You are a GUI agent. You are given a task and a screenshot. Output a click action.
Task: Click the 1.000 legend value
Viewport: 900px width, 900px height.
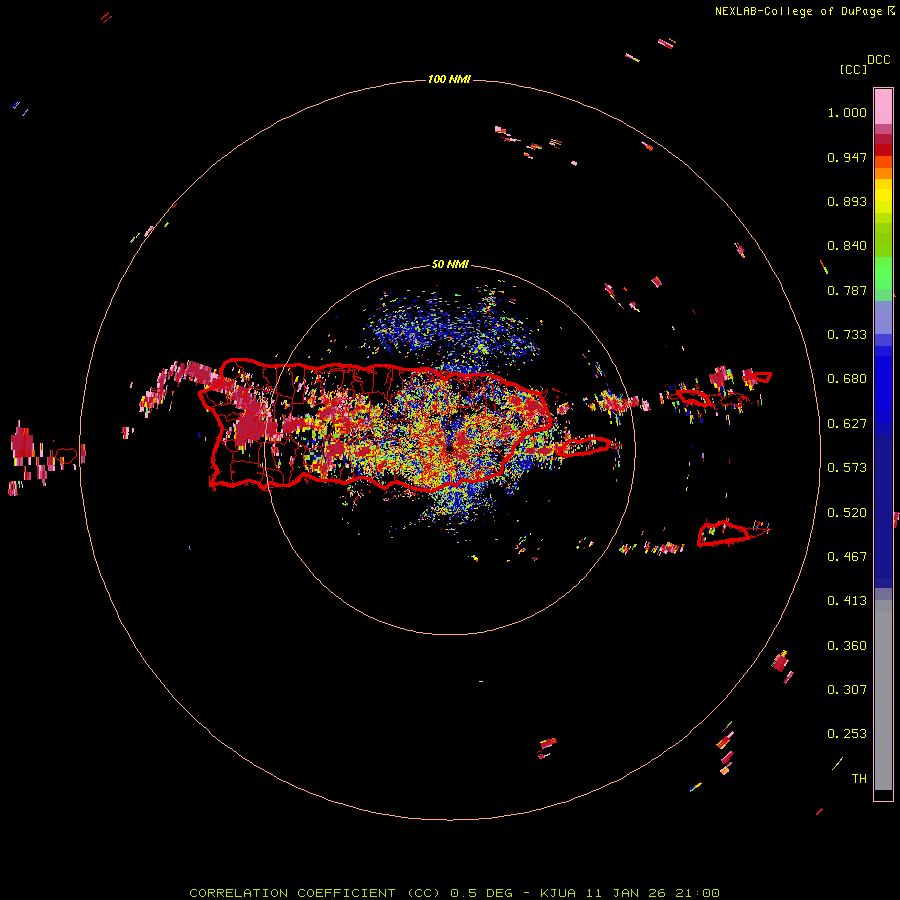[847, 112]
